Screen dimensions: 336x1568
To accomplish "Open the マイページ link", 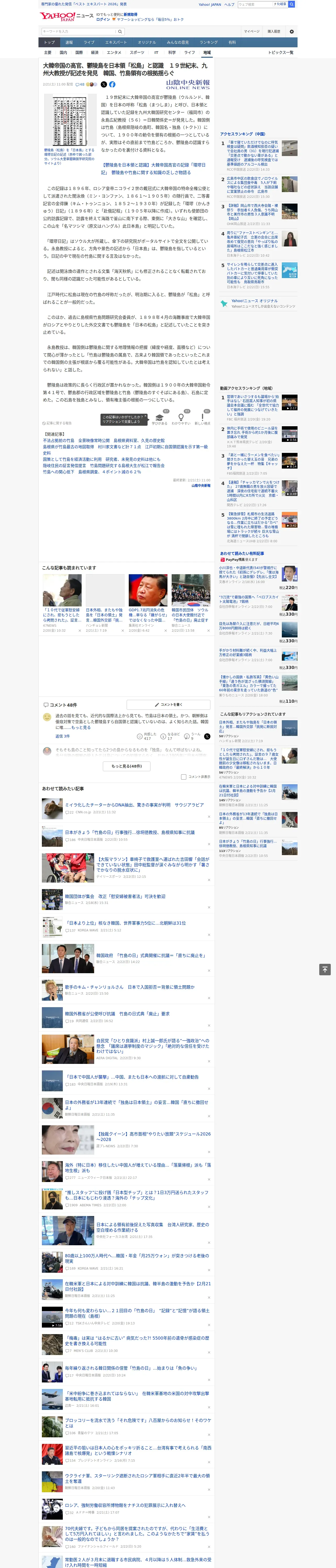I will (251, 31).
